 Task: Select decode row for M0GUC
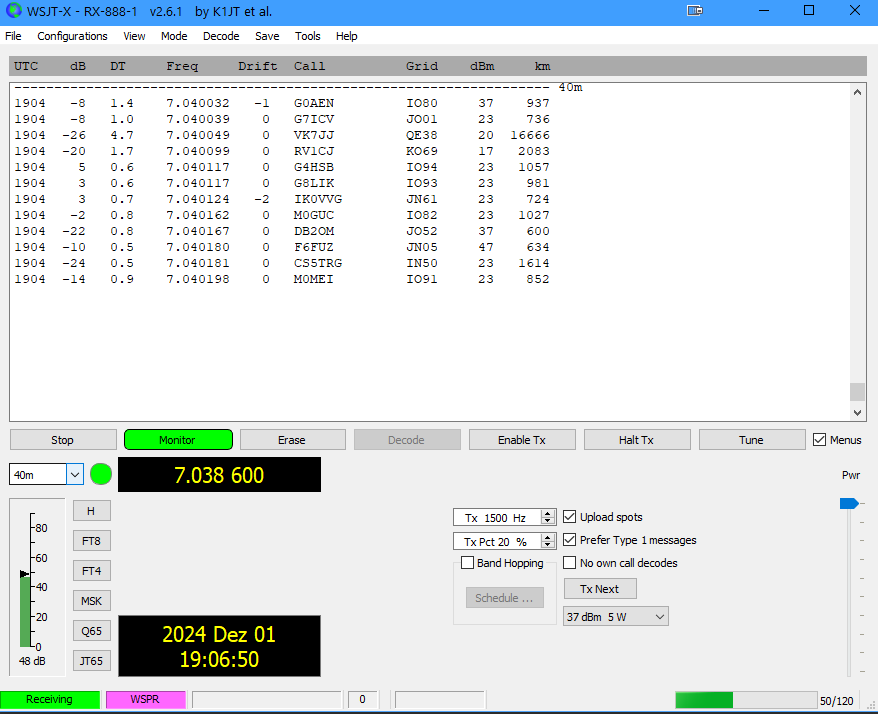coord(282,215)
